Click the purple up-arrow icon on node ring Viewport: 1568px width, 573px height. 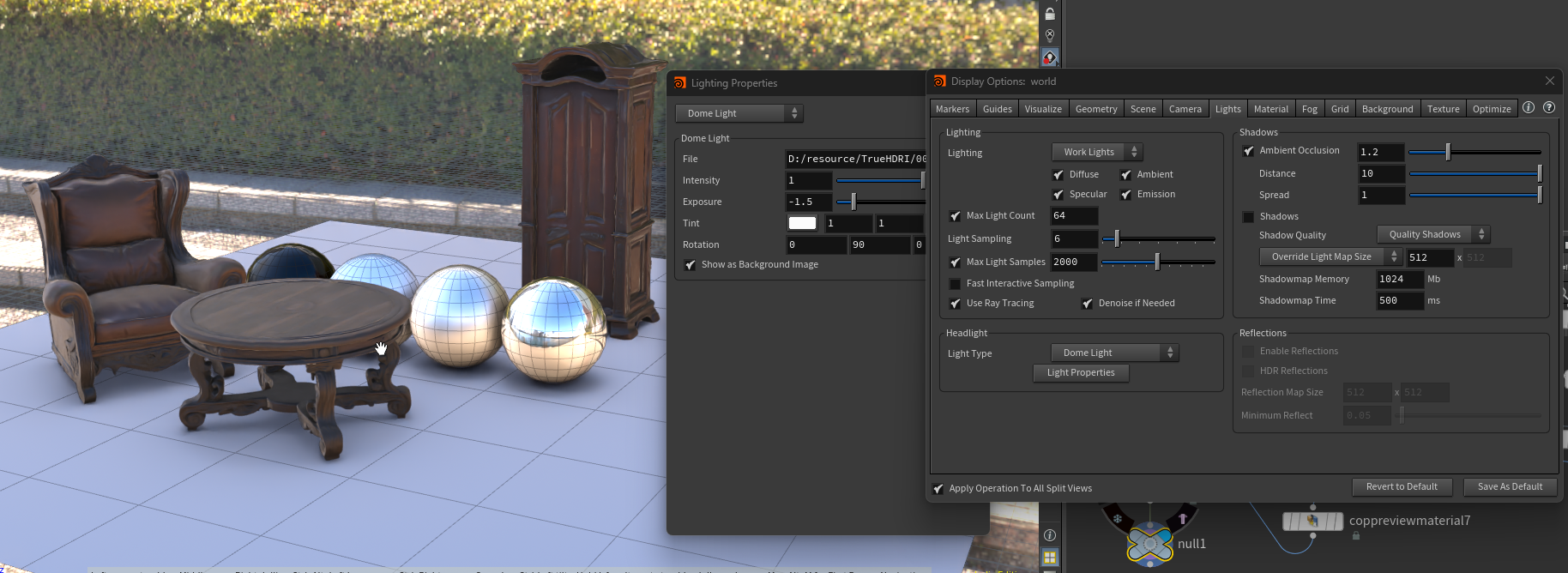point(1183,518)
